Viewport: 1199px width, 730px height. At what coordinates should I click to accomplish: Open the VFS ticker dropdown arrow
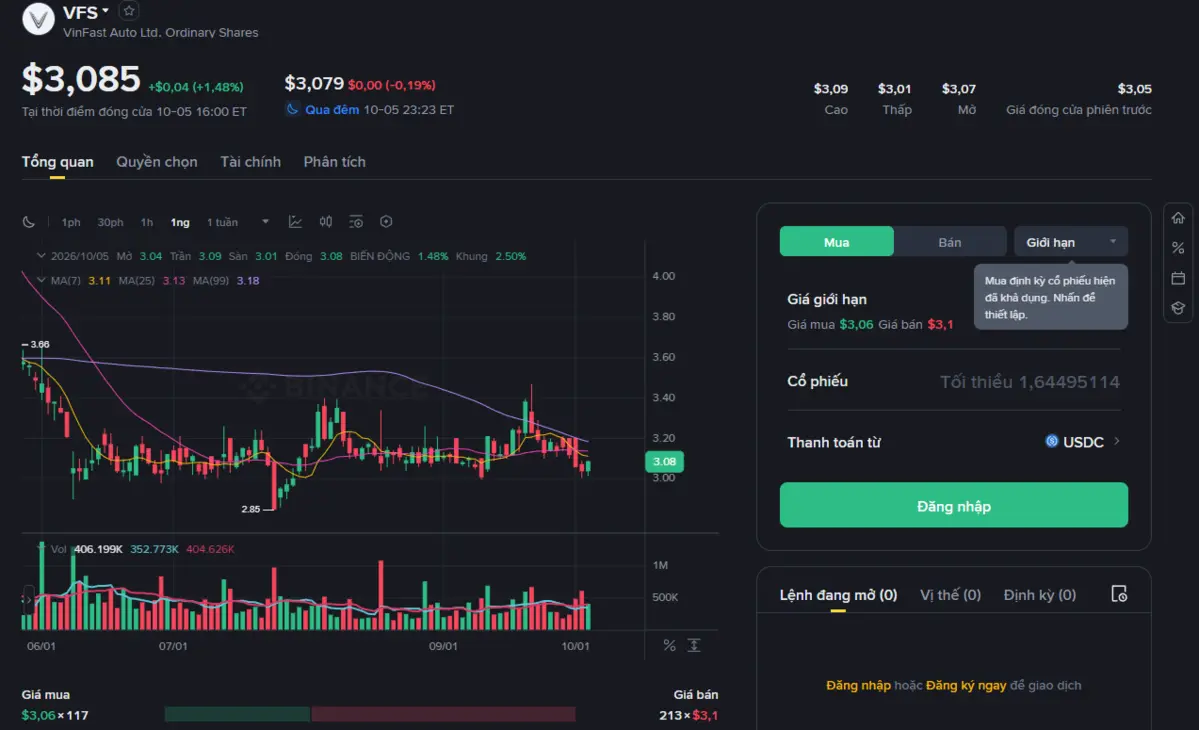(106, 11)
